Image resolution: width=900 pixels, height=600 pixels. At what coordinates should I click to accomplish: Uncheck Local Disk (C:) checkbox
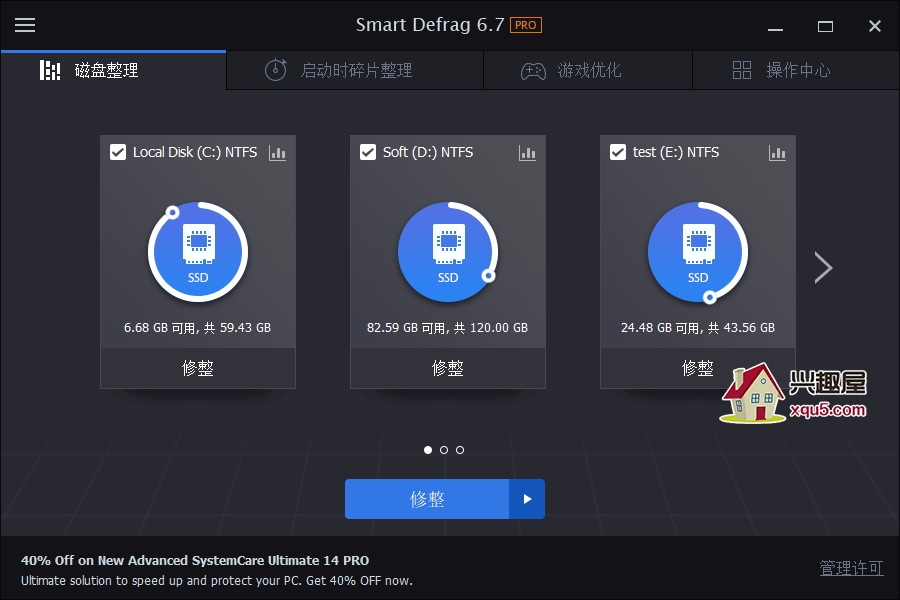[118, 152]
